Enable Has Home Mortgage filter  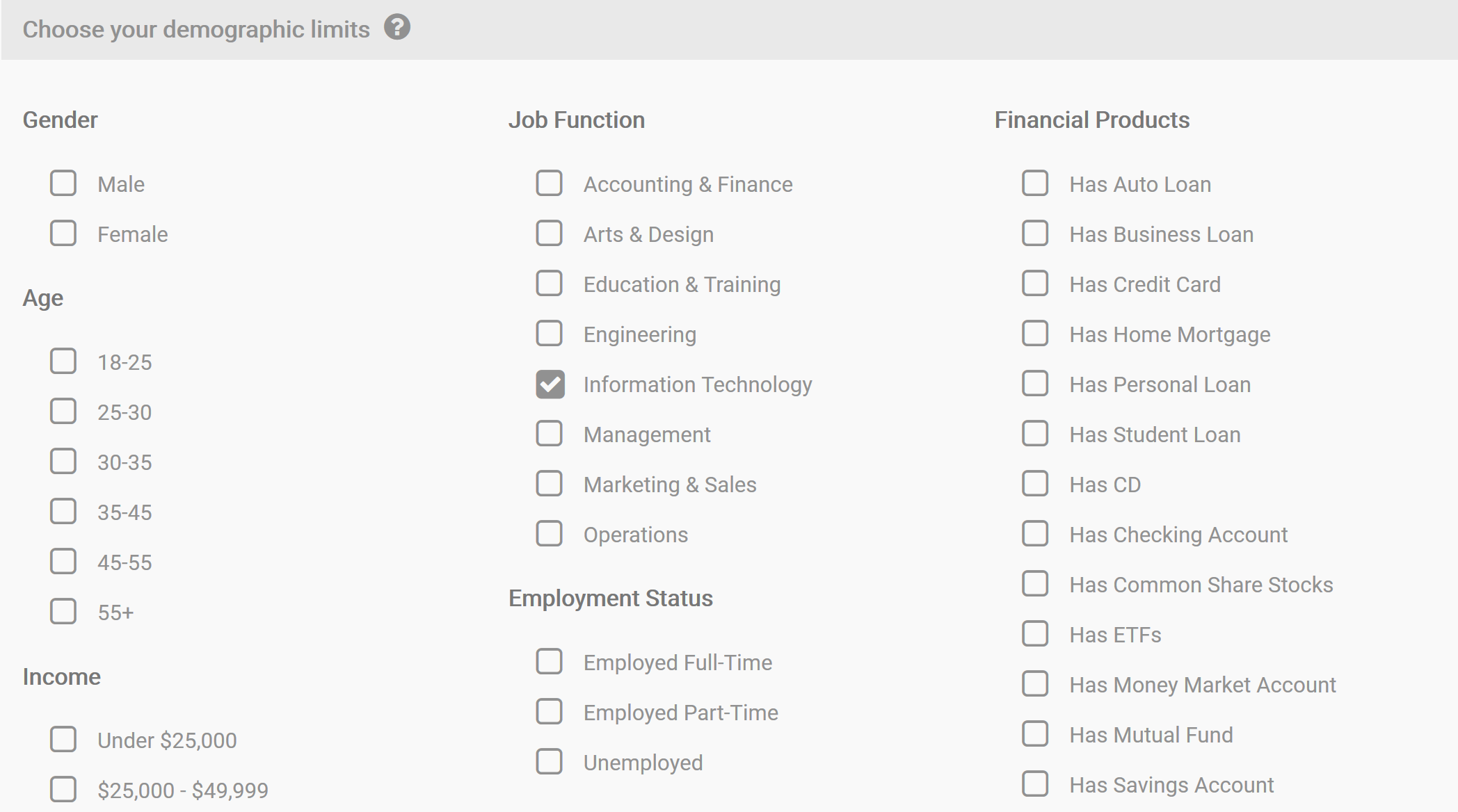tap(1035, 334)
